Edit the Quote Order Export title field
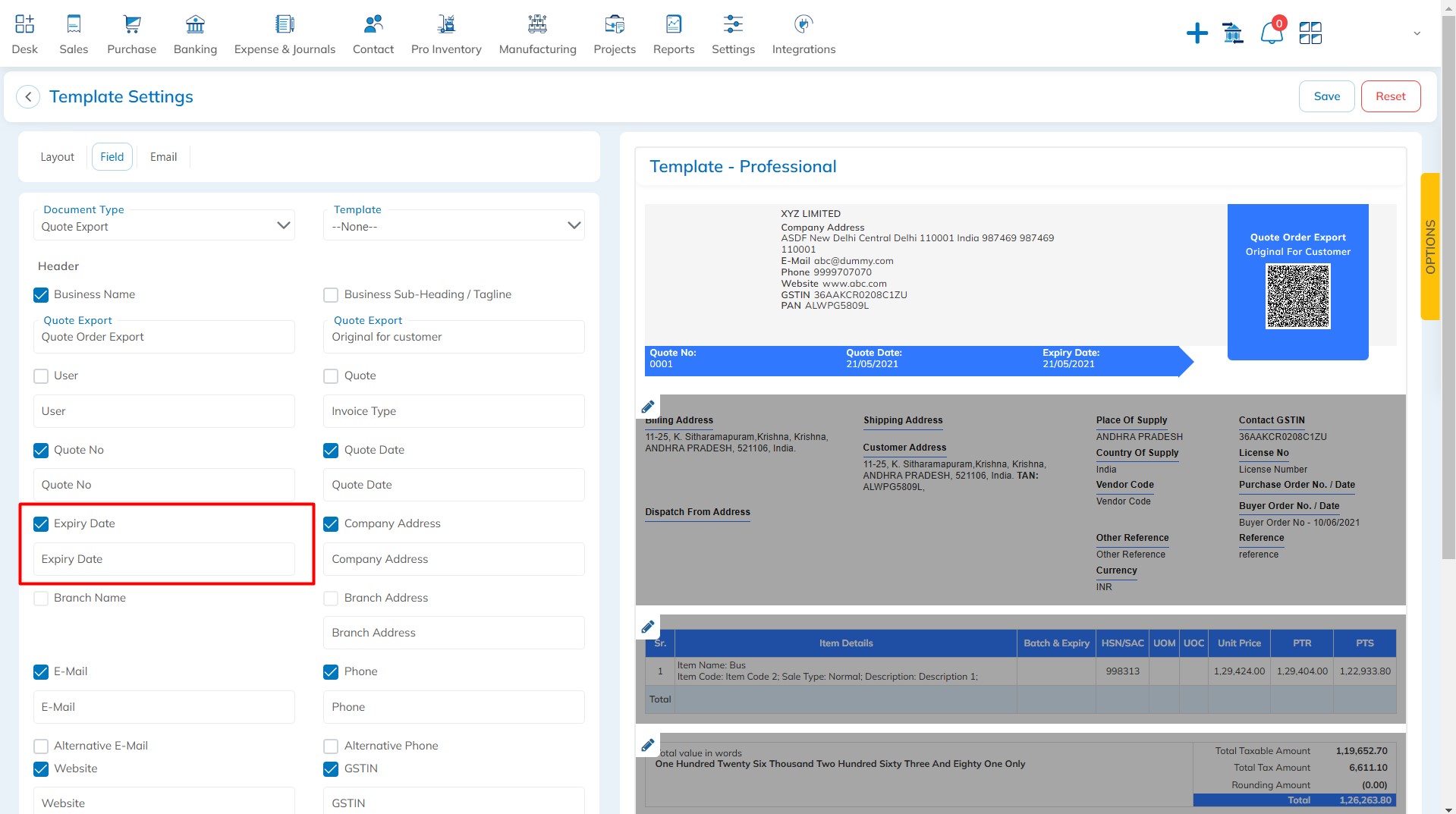 [164, 337]
